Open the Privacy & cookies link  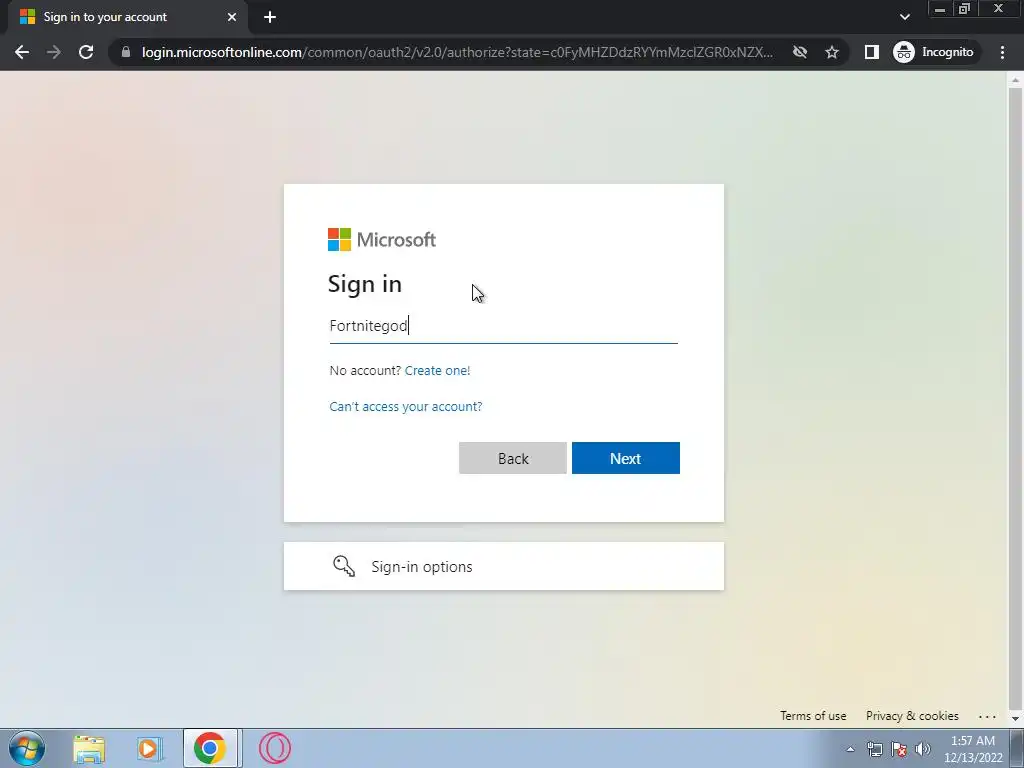[x=912, y=716]
